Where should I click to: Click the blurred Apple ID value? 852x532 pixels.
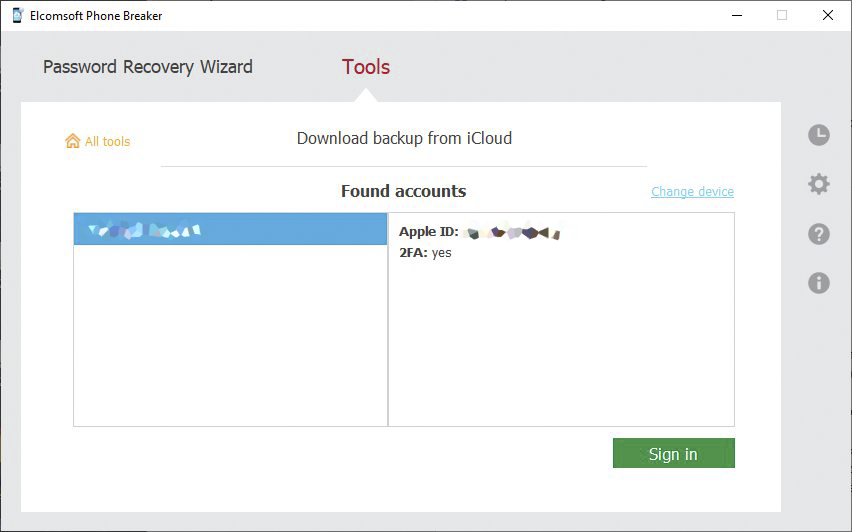pyautogui.click(x=512, y=232)
